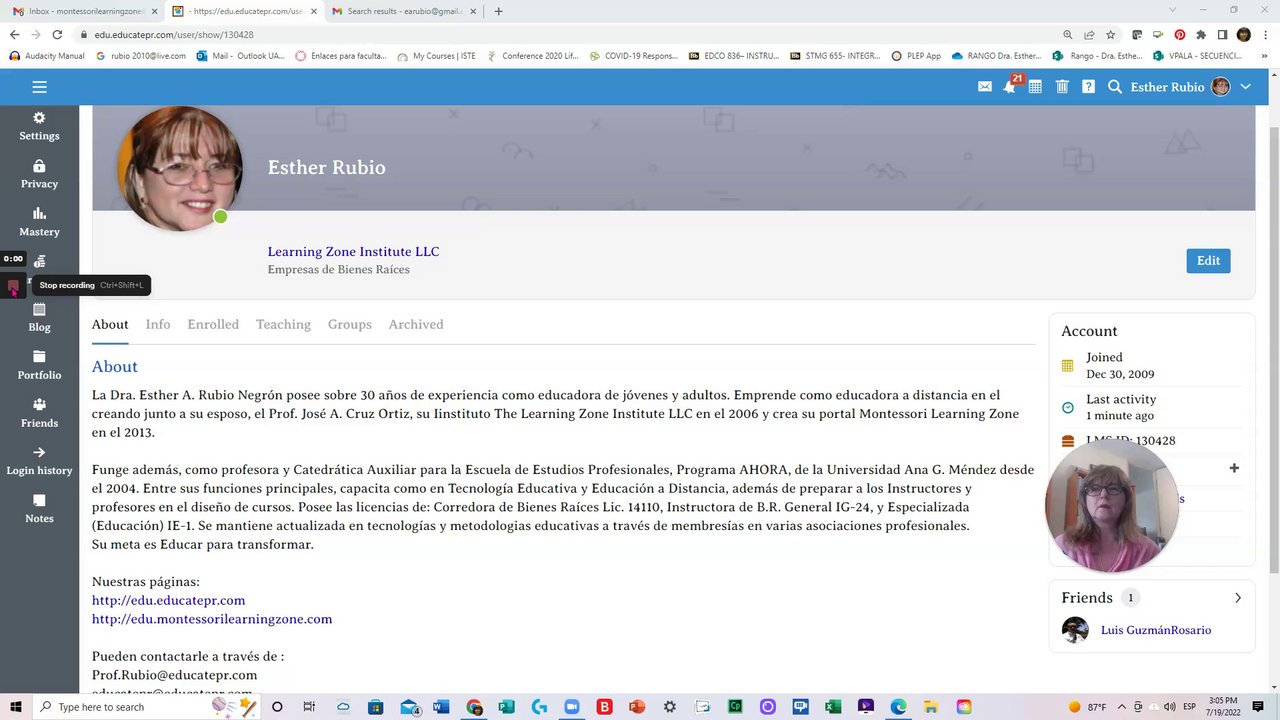1280x720 pixels.
Task: Click the Windows Start button
Action: click(x=16, y=707)
